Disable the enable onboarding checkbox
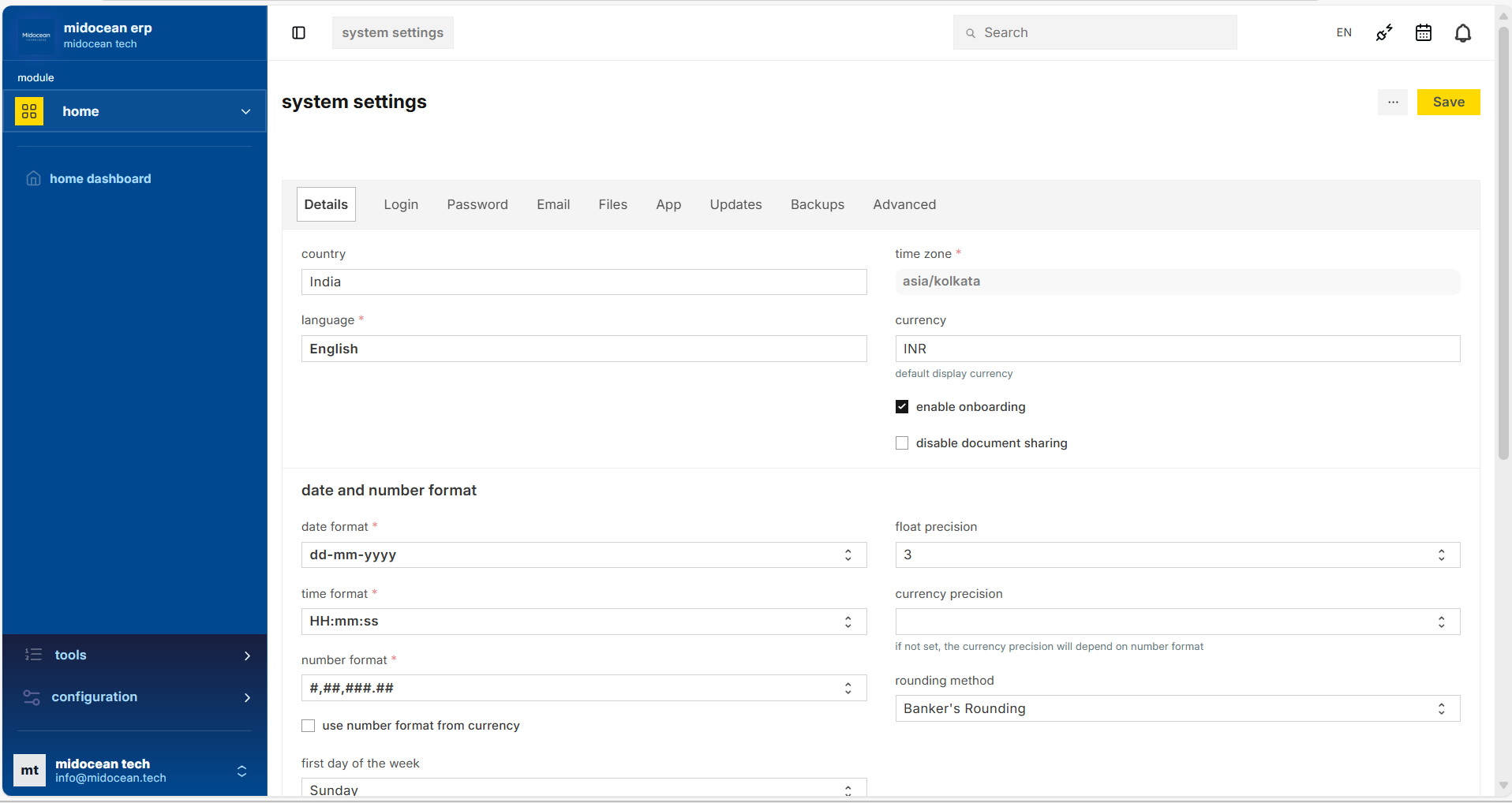The height and width of the screenshot is (803, 1512). [902, 406]
